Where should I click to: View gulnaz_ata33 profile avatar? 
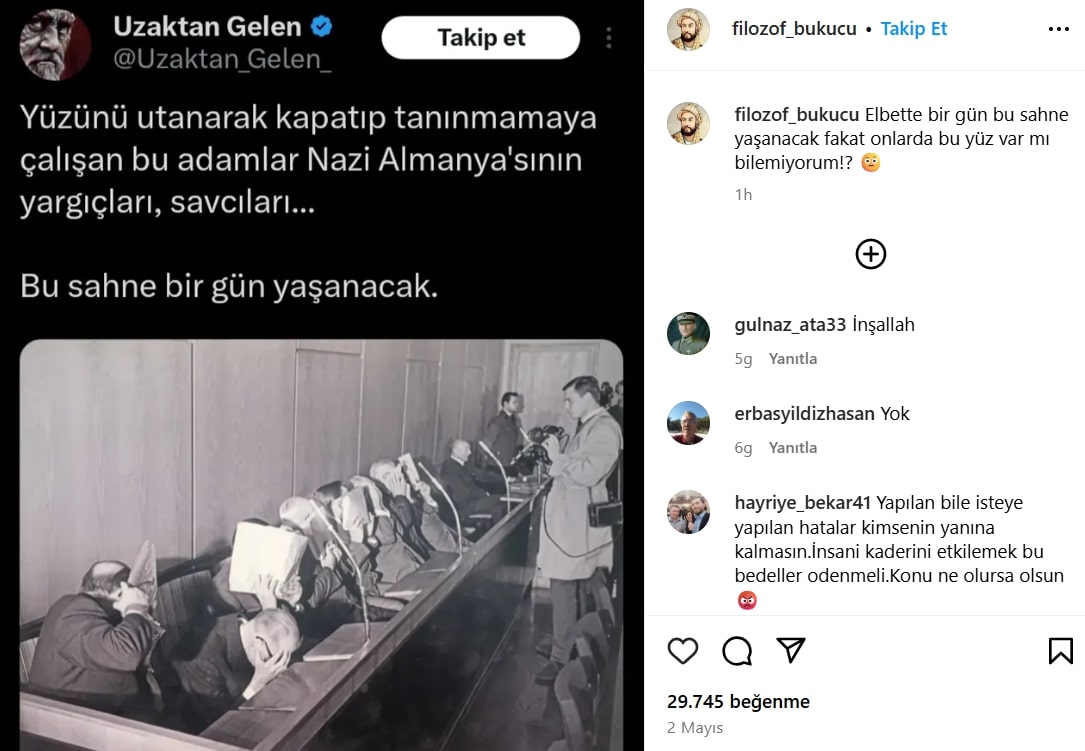[688, 334]
